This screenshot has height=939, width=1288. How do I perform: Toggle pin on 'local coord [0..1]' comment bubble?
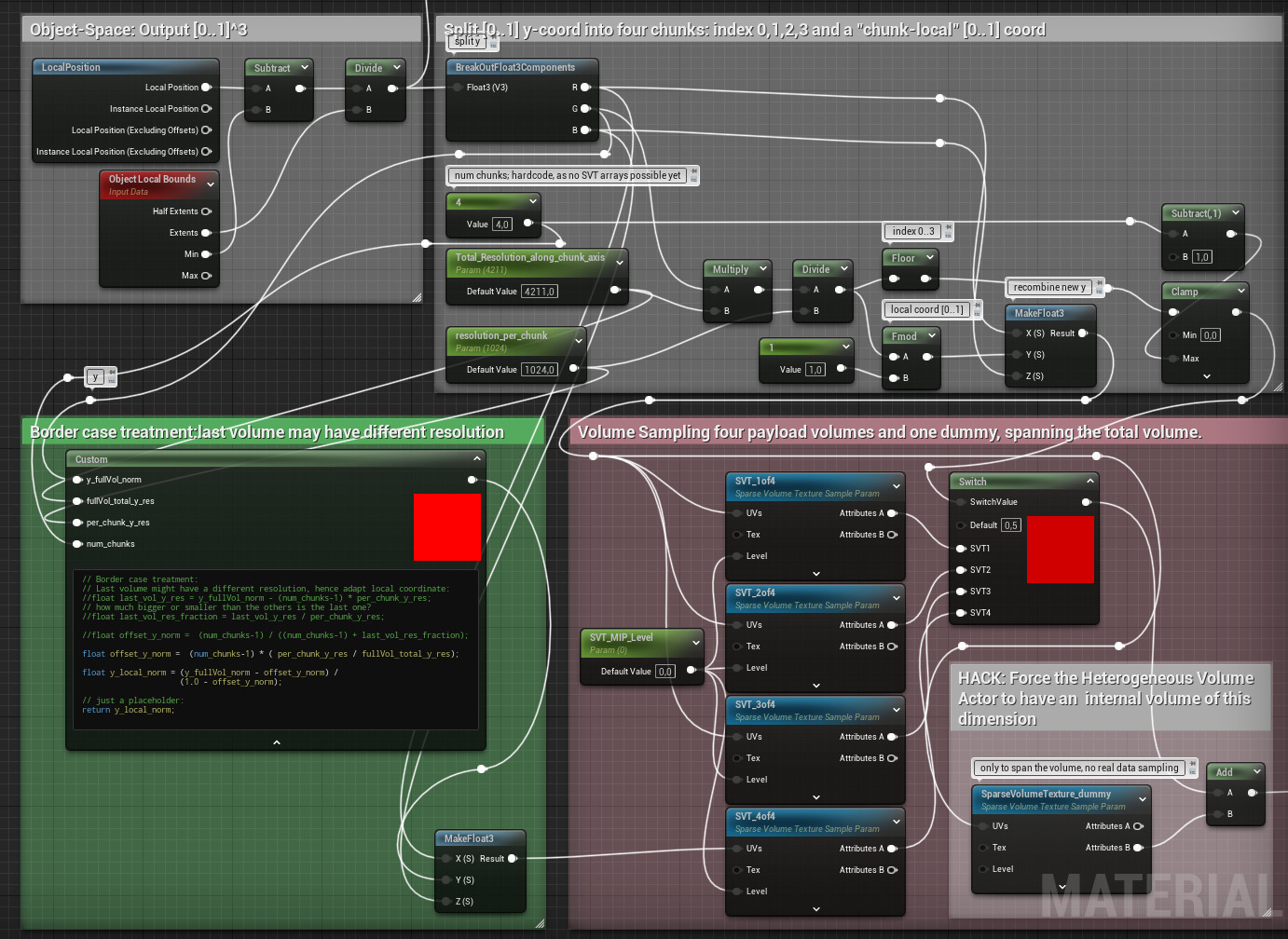point(977,306)
